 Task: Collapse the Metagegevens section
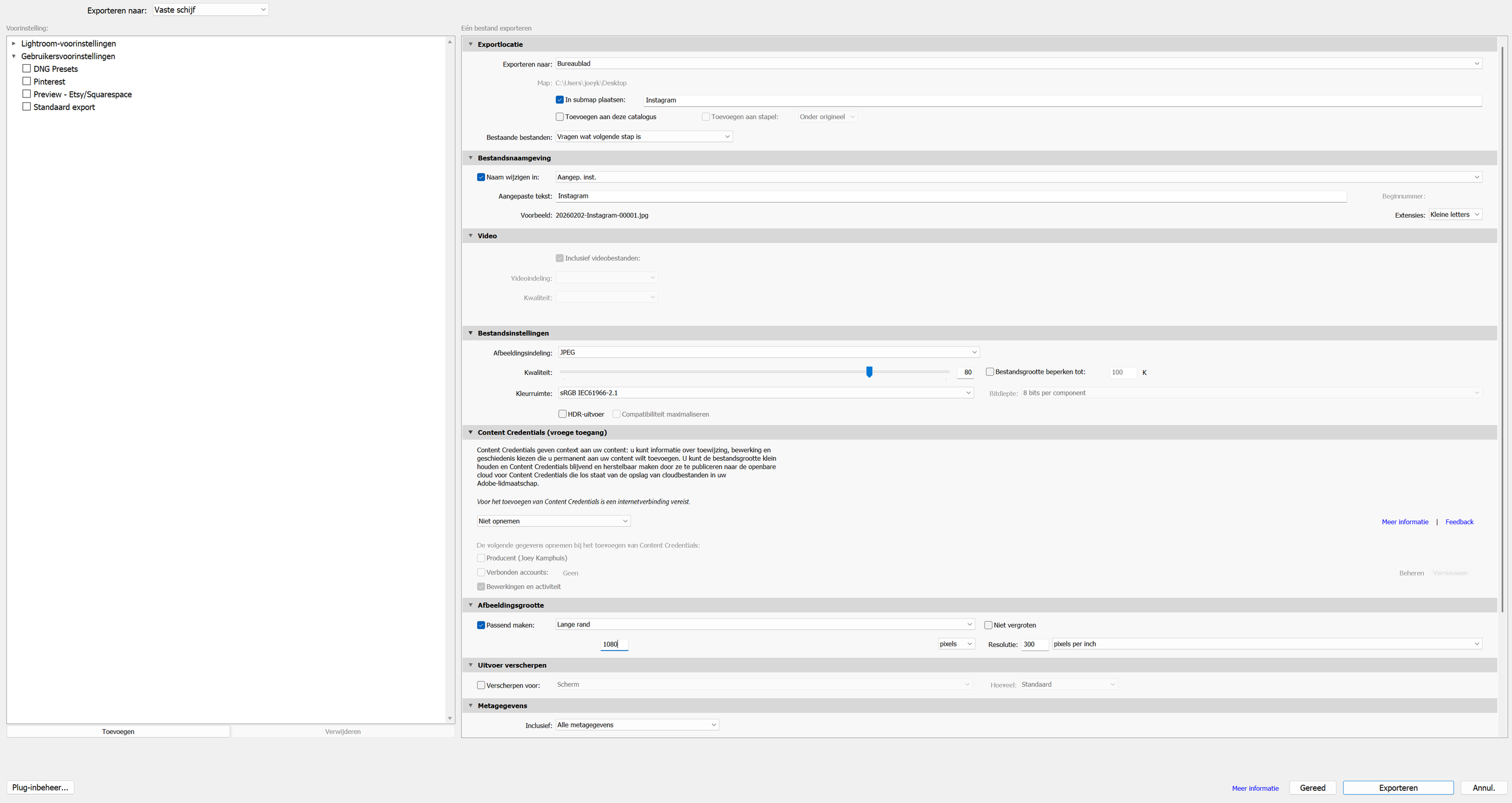coord(471,705)
